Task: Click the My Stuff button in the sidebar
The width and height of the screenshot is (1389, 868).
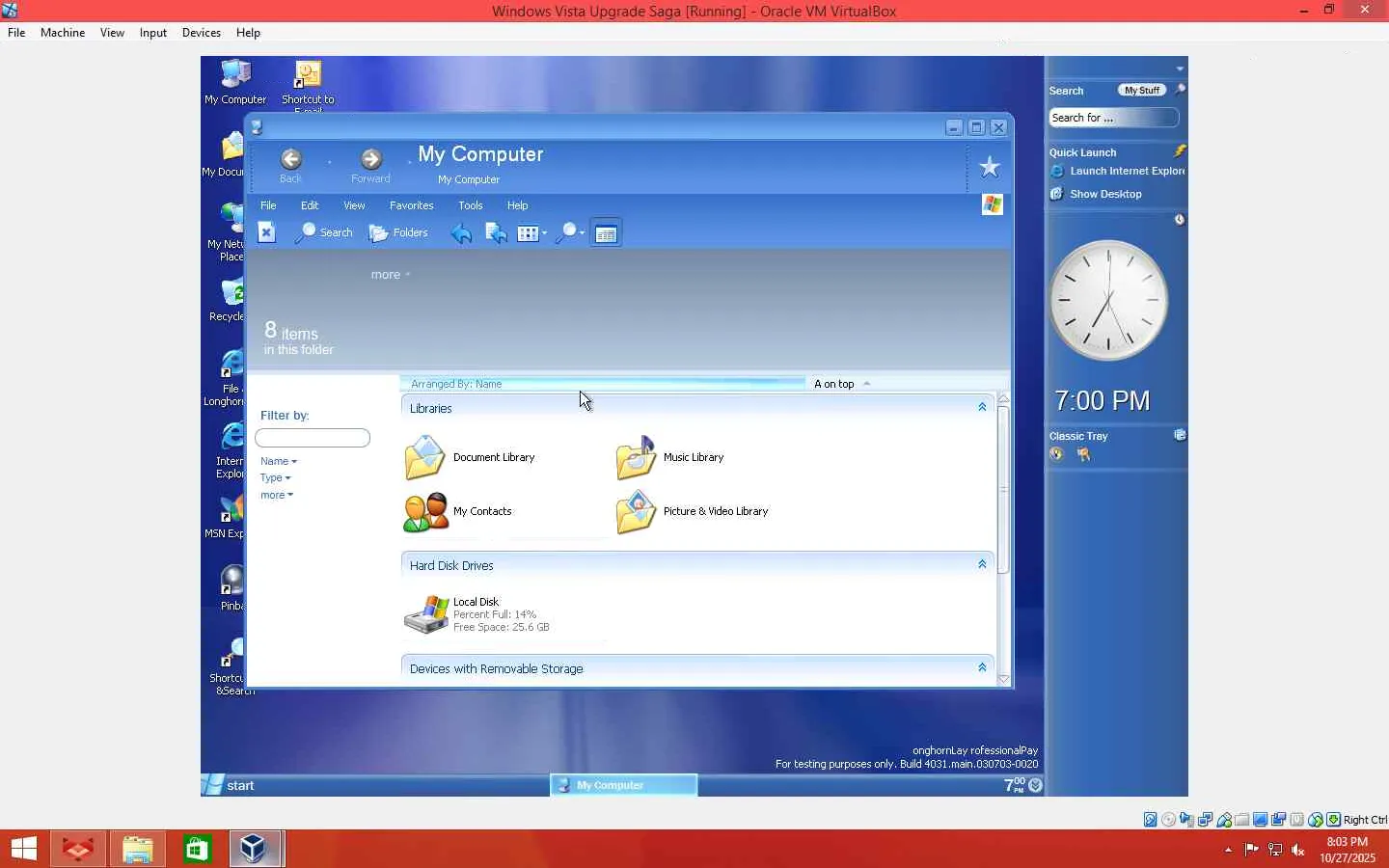Action: click(x=1142, y=90)
